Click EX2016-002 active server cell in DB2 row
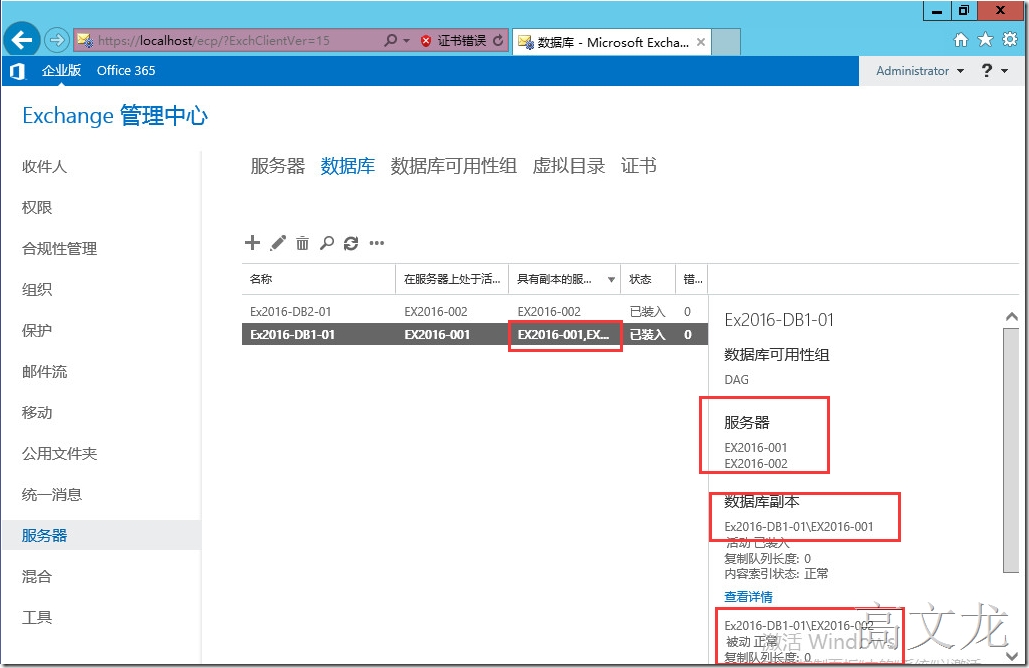This screenshot has width=1029, height=668. tap(436, 312)
